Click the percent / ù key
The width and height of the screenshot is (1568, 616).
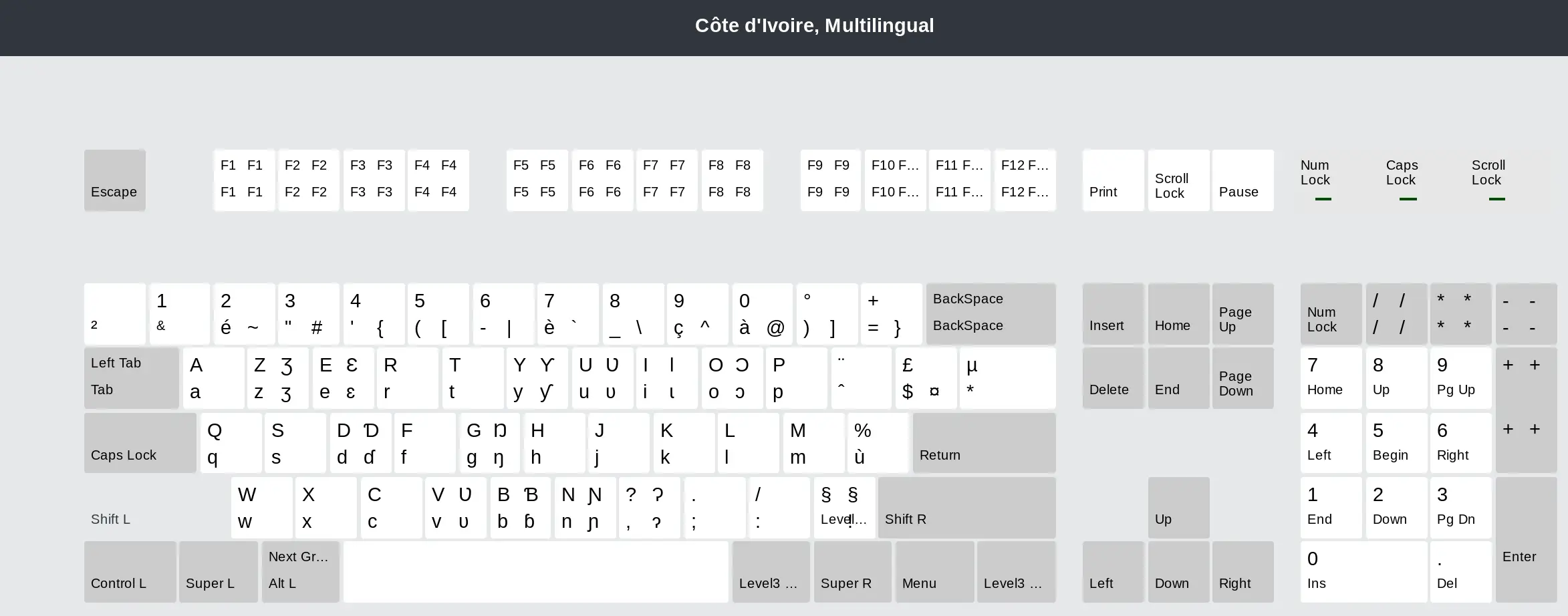878,443
